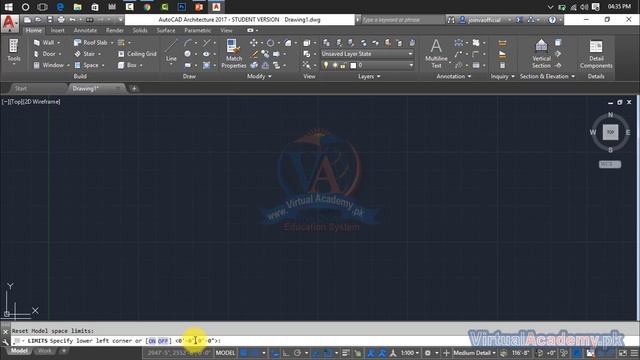
Task: Open the 1:100 annotation scale dropdown
Action: [409, 353]
